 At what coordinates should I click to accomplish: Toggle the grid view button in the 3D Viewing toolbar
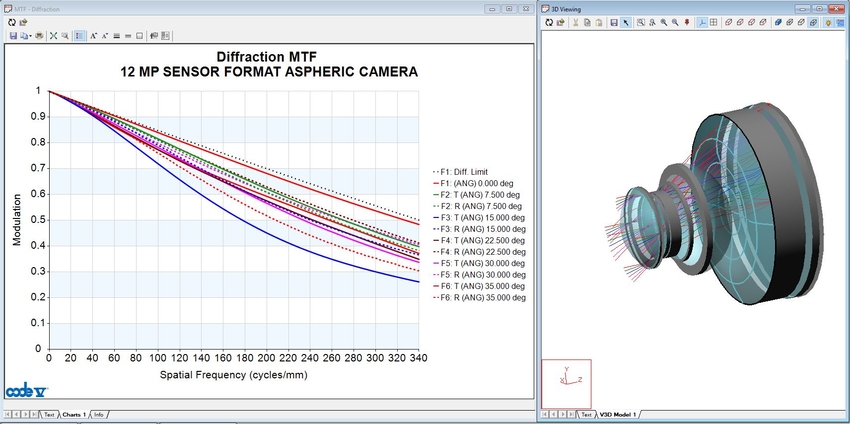coord(713,22)
